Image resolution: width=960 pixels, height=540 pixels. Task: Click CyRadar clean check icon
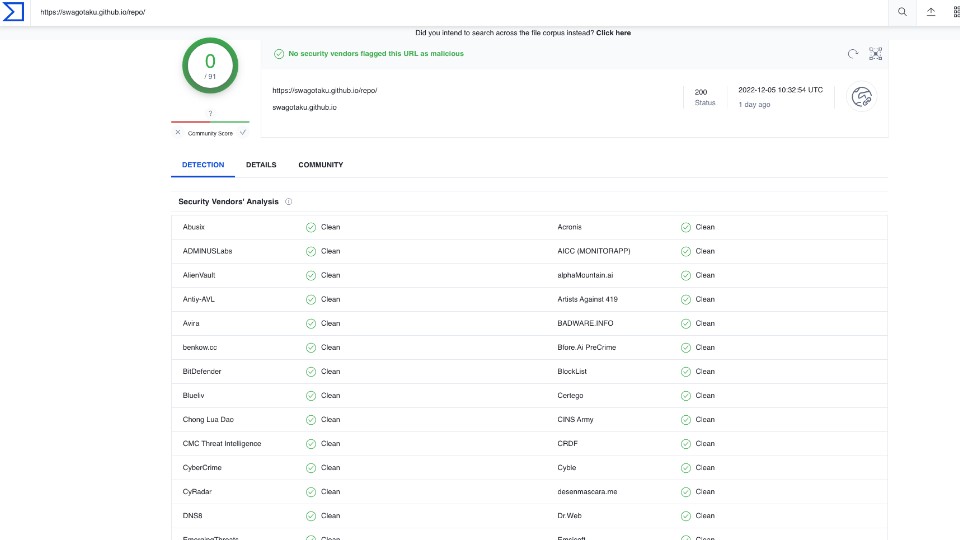[310, 492]
